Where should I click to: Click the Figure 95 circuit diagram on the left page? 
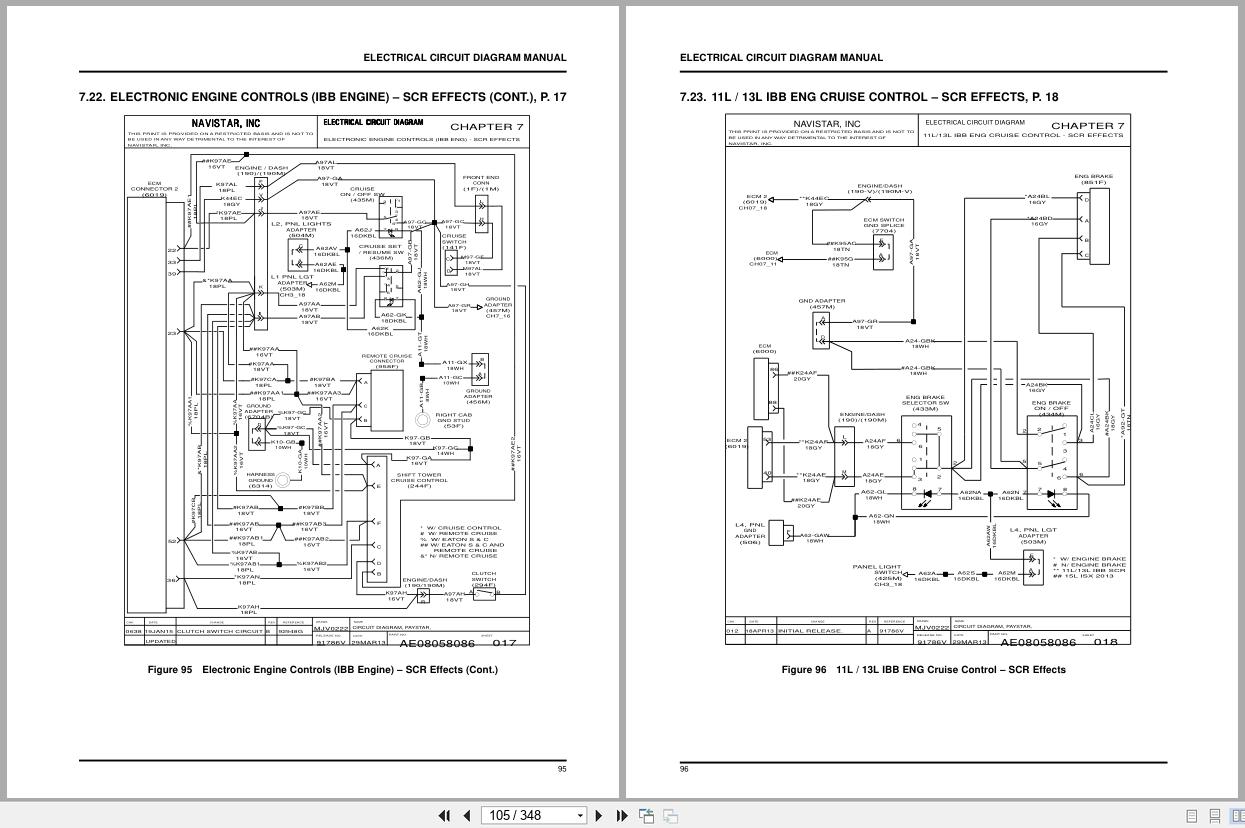coord(327,381)
